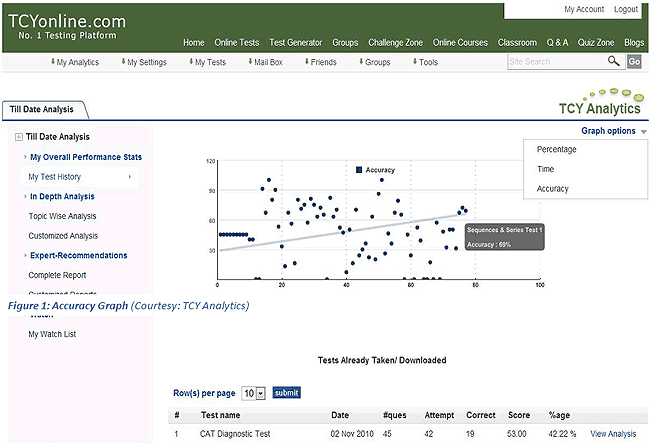
Task: Open Quiz Zone in the top navigation
Action: [596, 43]
